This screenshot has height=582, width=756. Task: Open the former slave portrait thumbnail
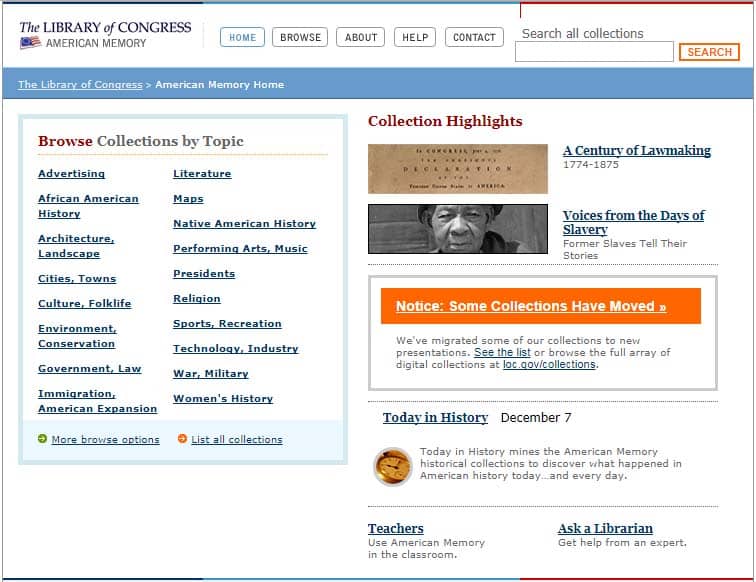click(x=458, y=229)
